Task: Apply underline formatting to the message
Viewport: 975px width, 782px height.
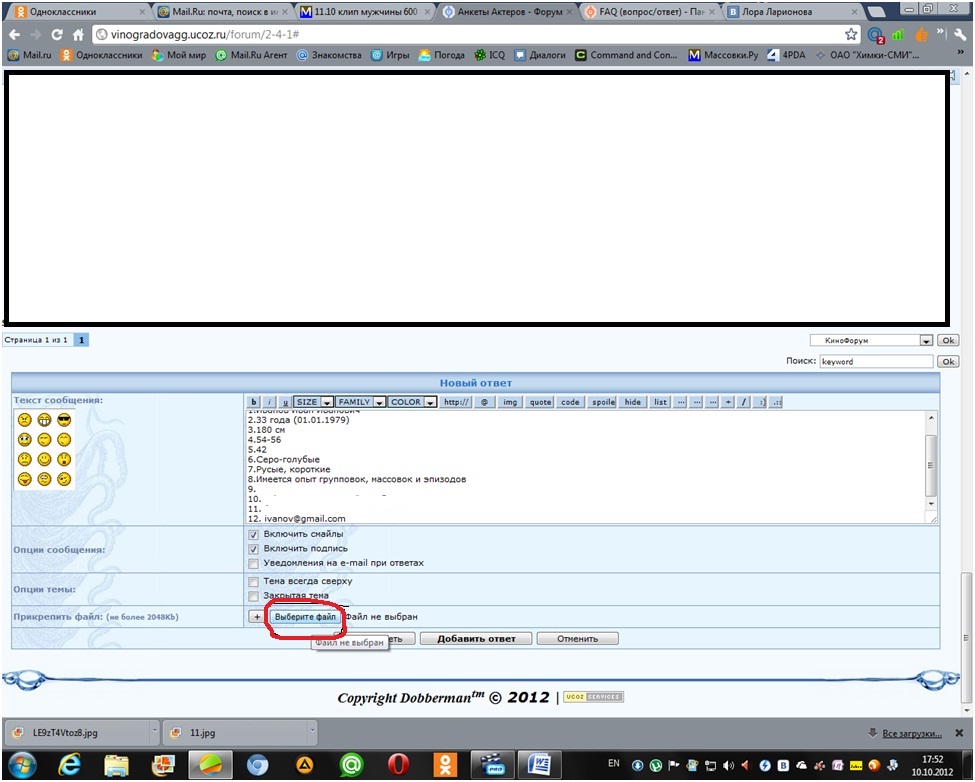Action: pos(285,402)
